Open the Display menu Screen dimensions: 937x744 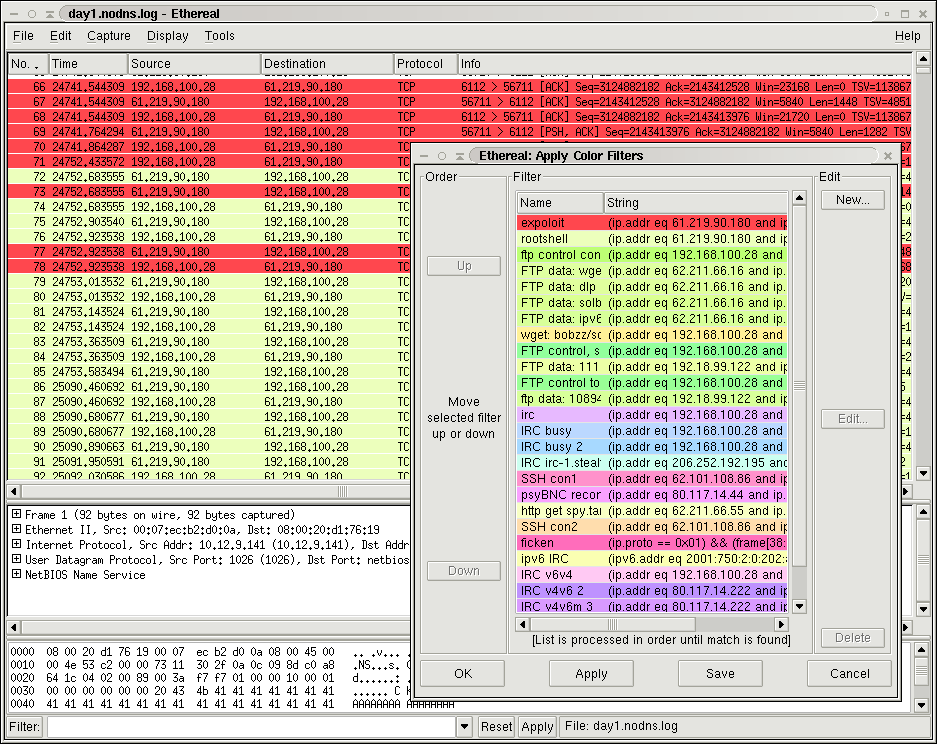pos(167,36)
